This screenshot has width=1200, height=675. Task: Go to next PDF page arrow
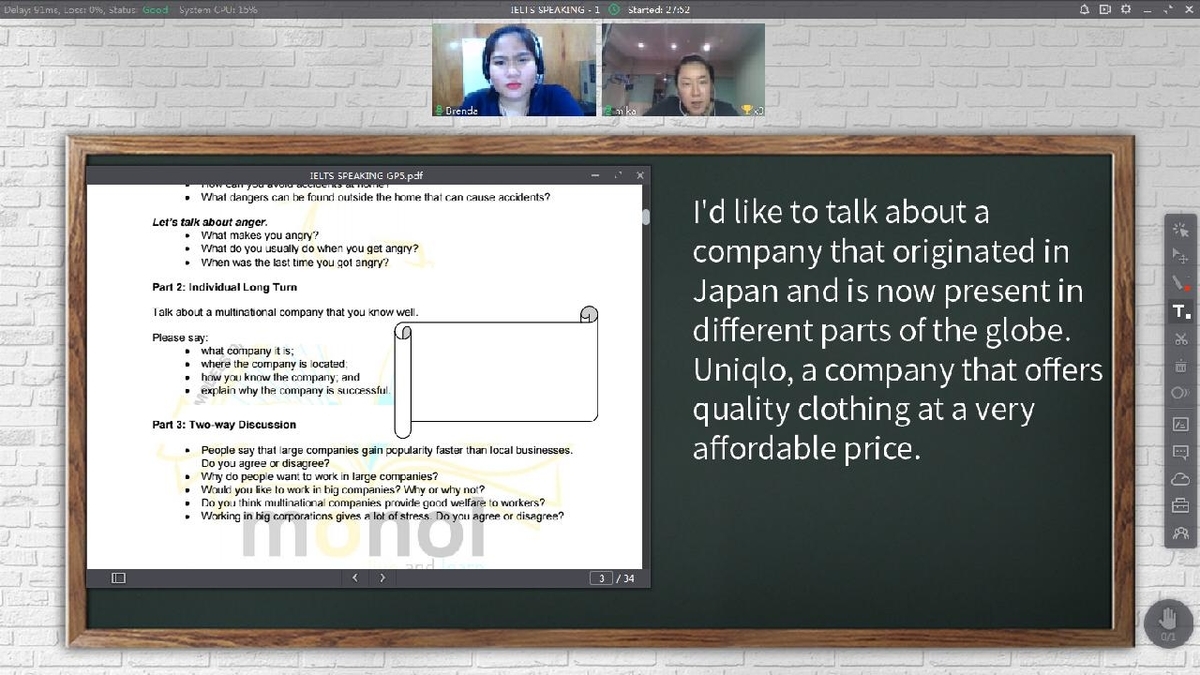[x=382, y=578]
